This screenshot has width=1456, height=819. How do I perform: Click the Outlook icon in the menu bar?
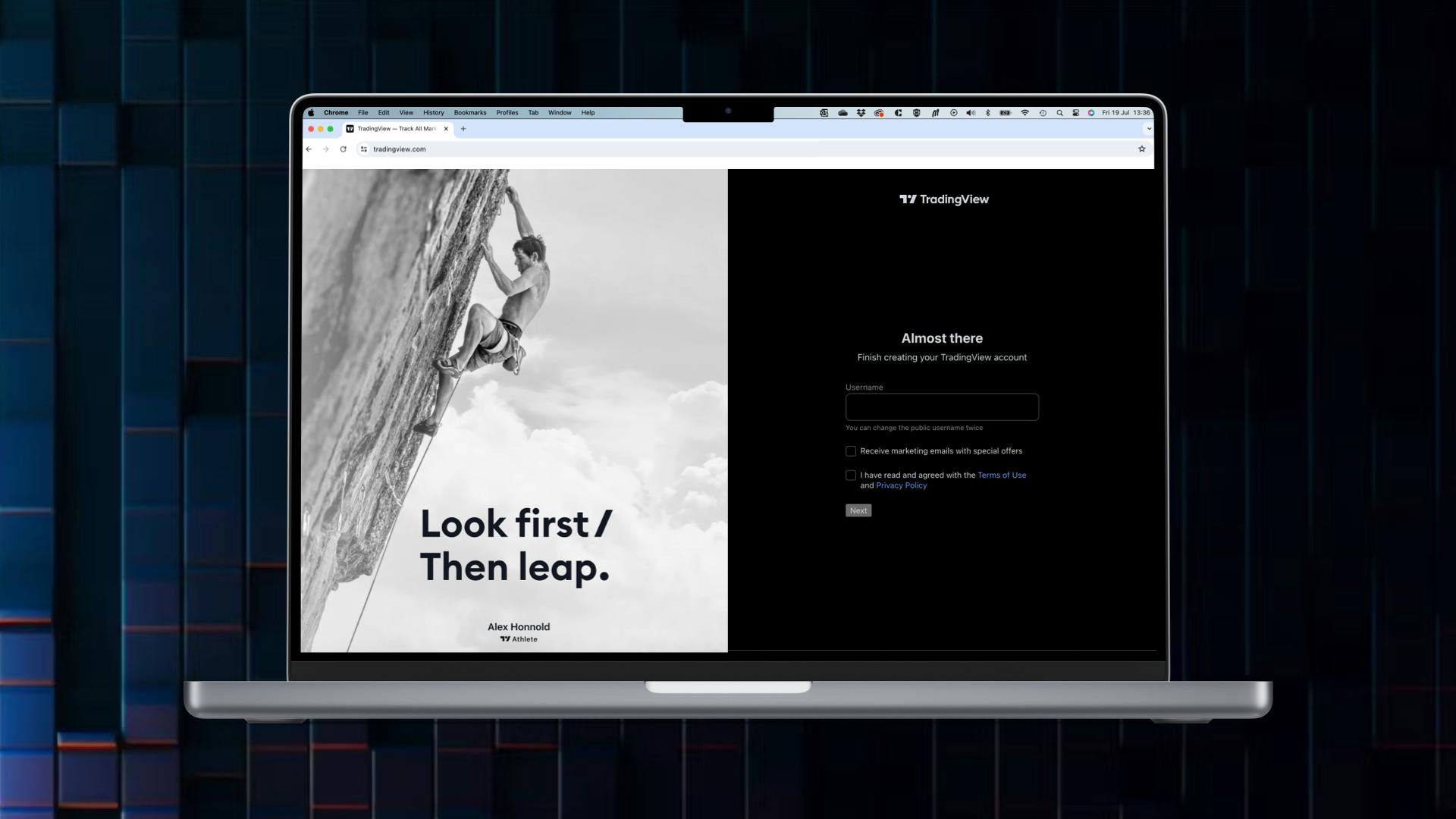coord(824,113)
